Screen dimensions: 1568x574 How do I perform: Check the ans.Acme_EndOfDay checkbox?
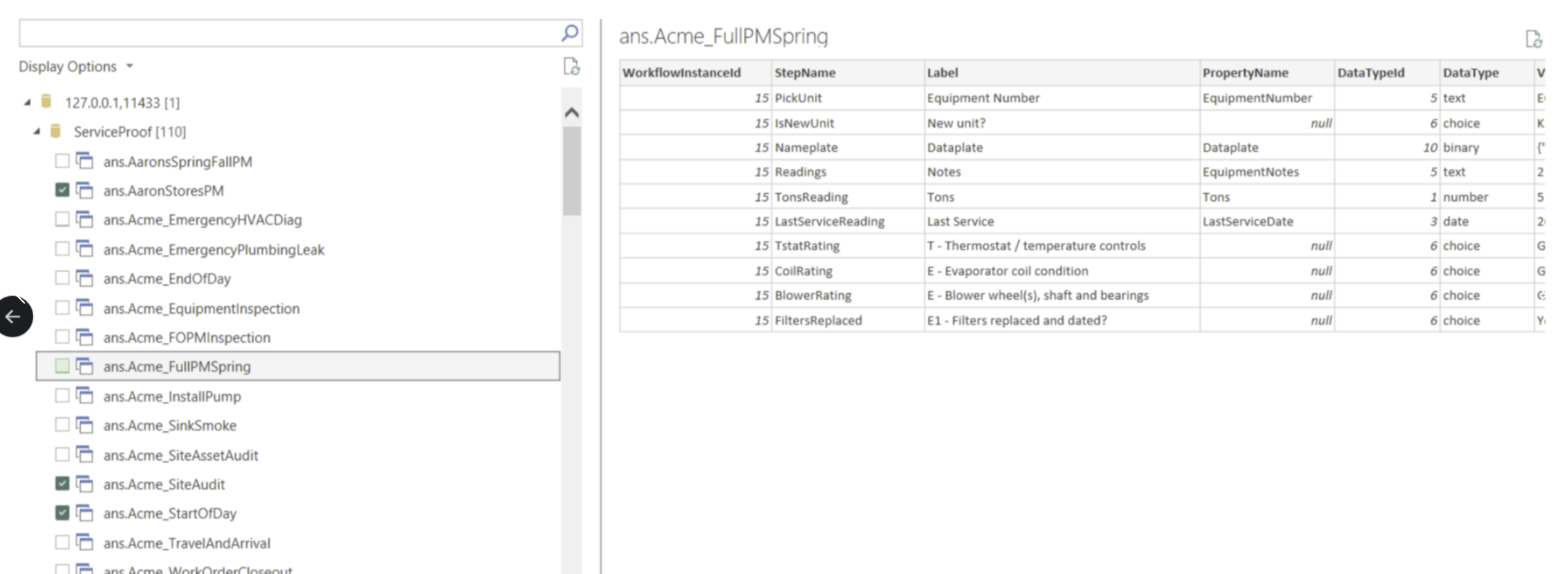coord(62,278)
